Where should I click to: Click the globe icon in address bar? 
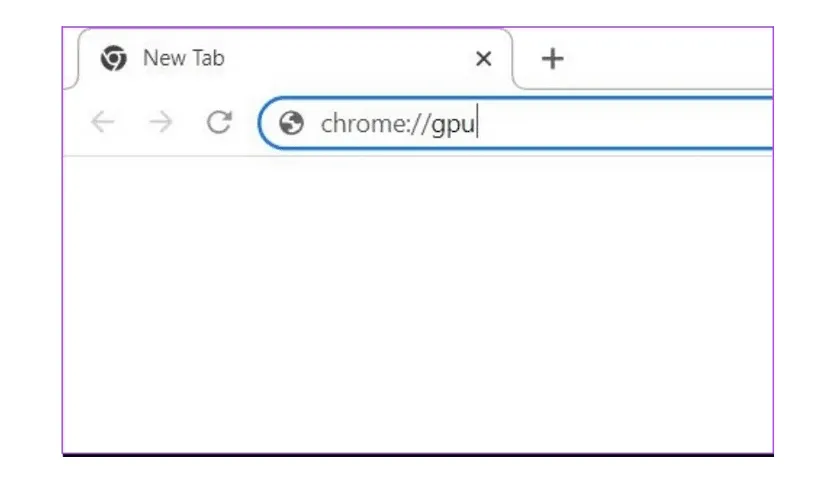[292, 124]
